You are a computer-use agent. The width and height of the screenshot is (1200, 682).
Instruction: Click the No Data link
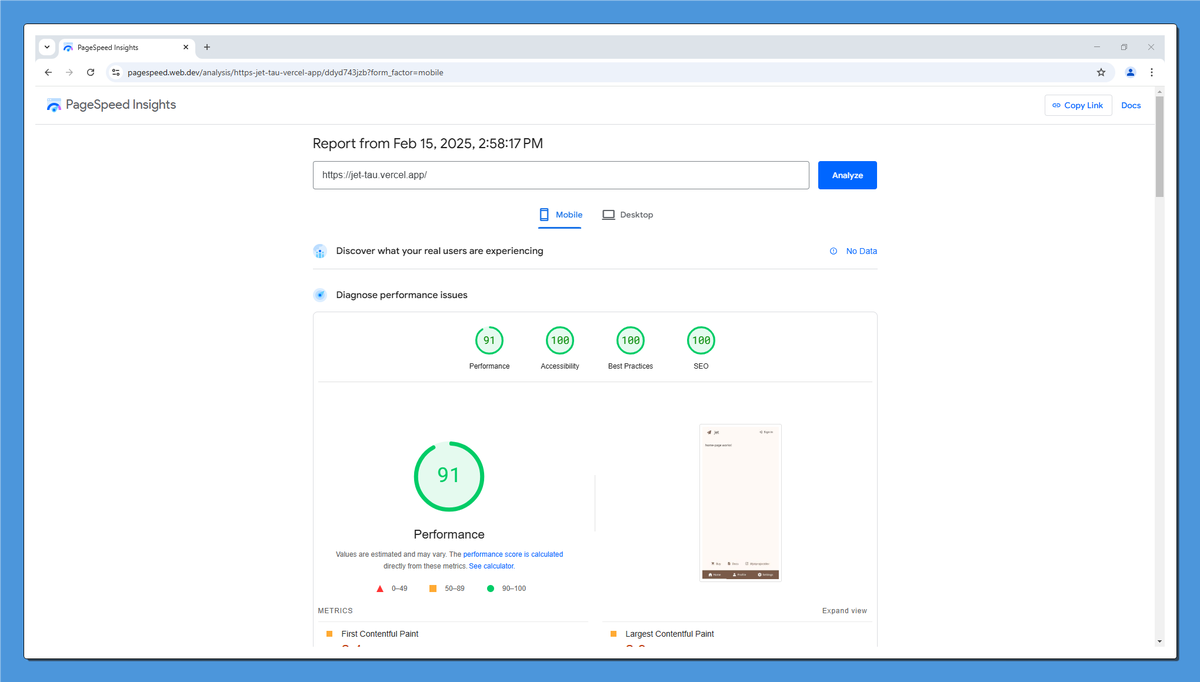861,251
